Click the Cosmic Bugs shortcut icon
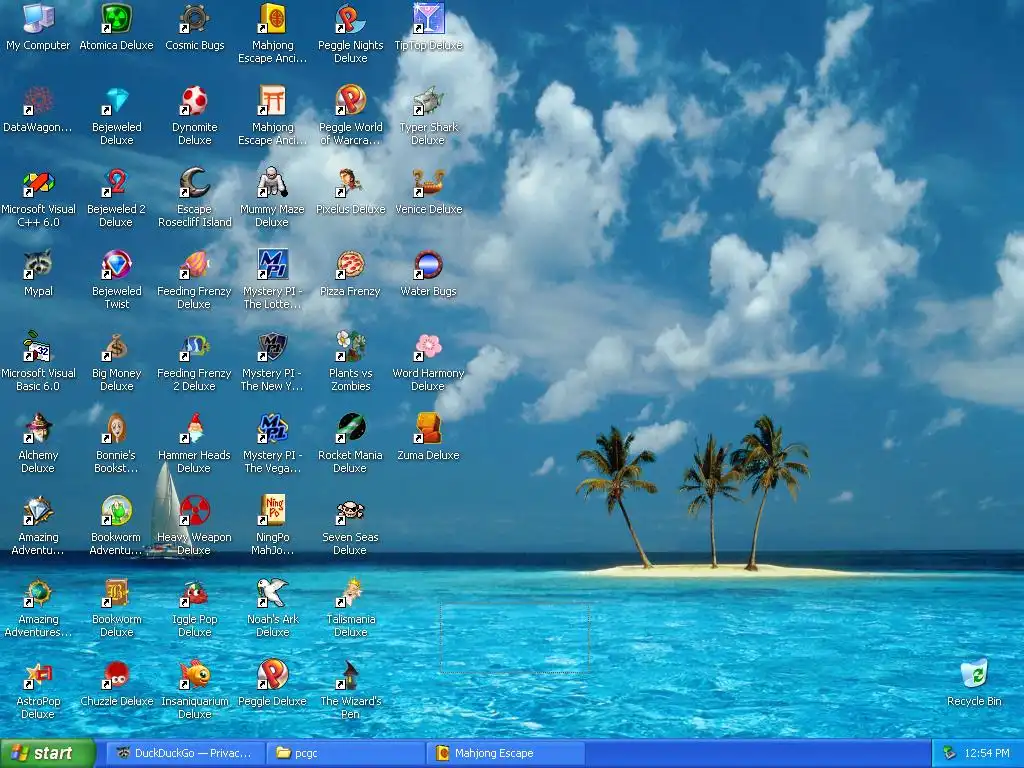Screen dimensions: 1024x768 coord(195,19)
